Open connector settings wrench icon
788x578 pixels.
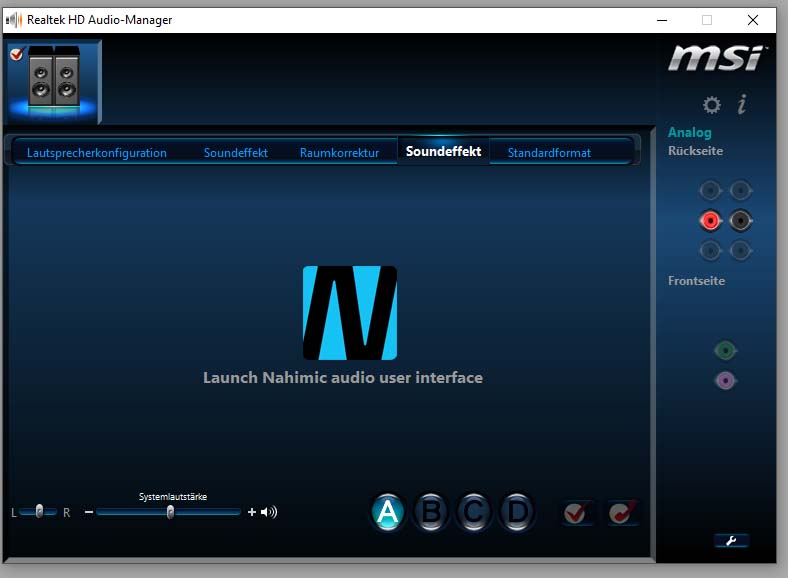pyautogui.click(x=731, y=540)
